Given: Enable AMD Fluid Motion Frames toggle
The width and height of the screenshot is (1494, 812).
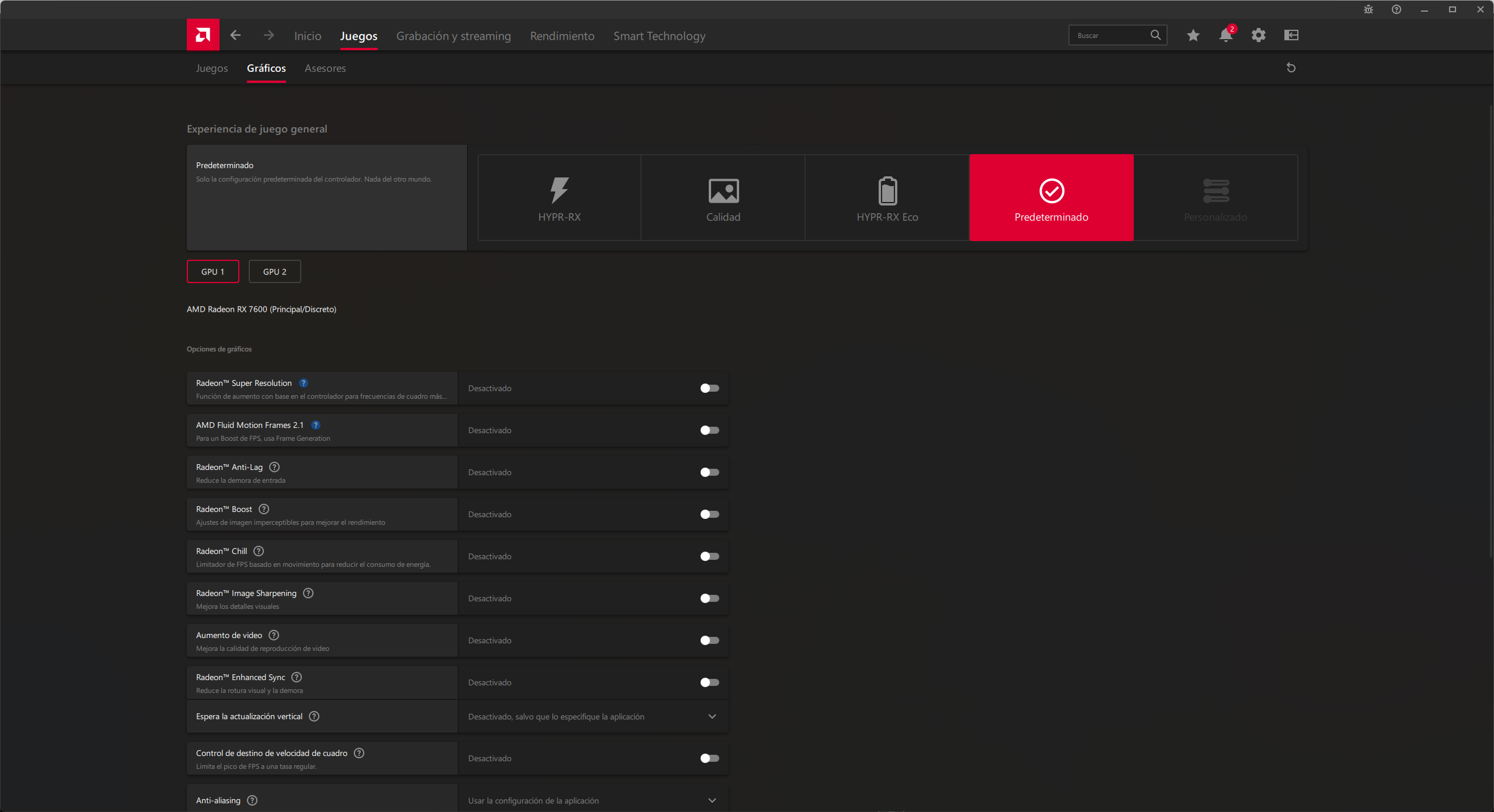Looking at the screenshot, I should point(710,430).
